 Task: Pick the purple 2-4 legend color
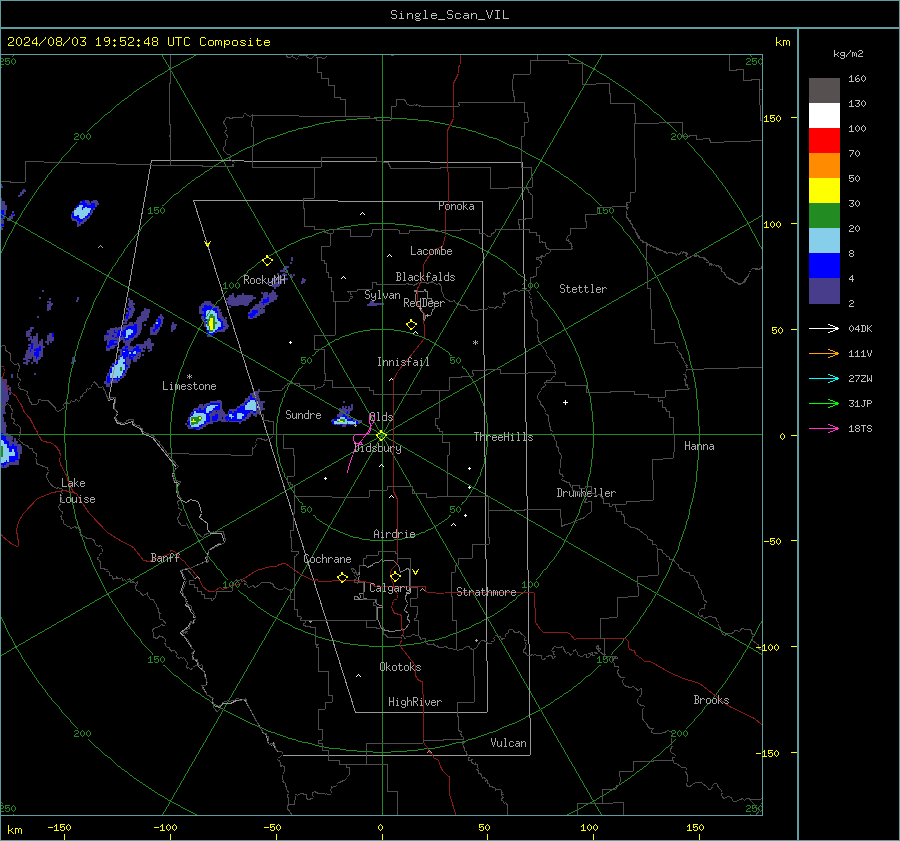pos(824,291)
